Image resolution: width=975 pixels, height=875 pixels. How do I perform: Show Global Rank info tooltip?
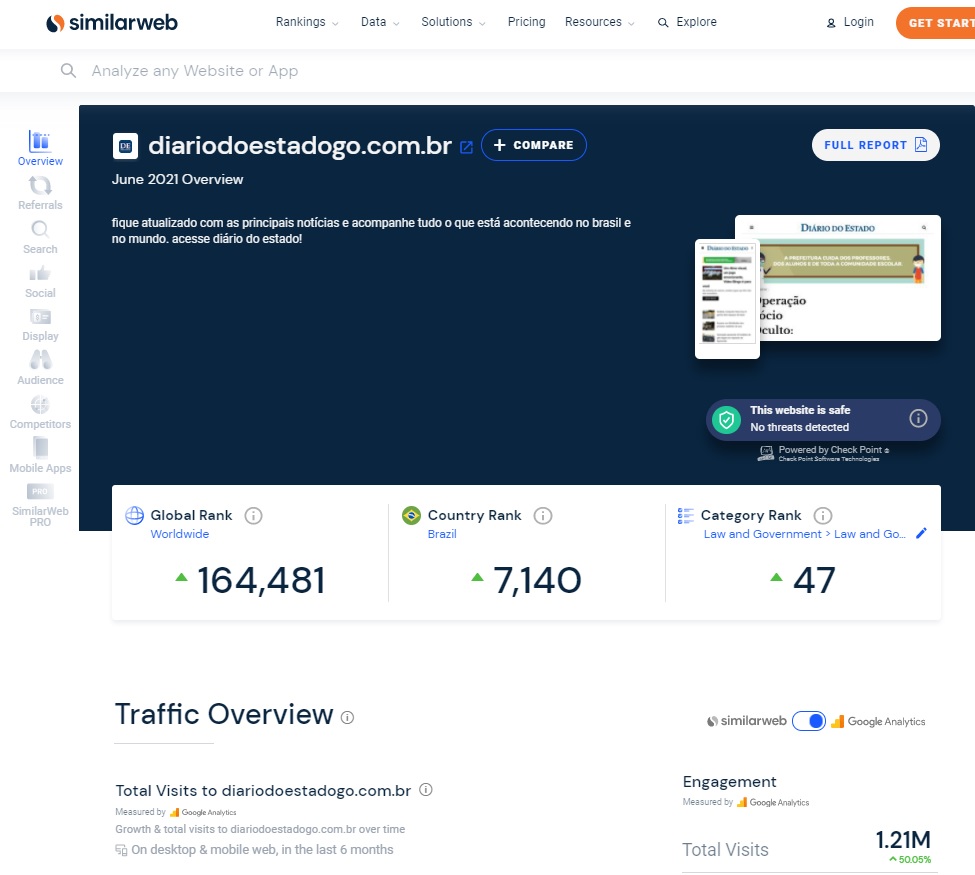253,516
